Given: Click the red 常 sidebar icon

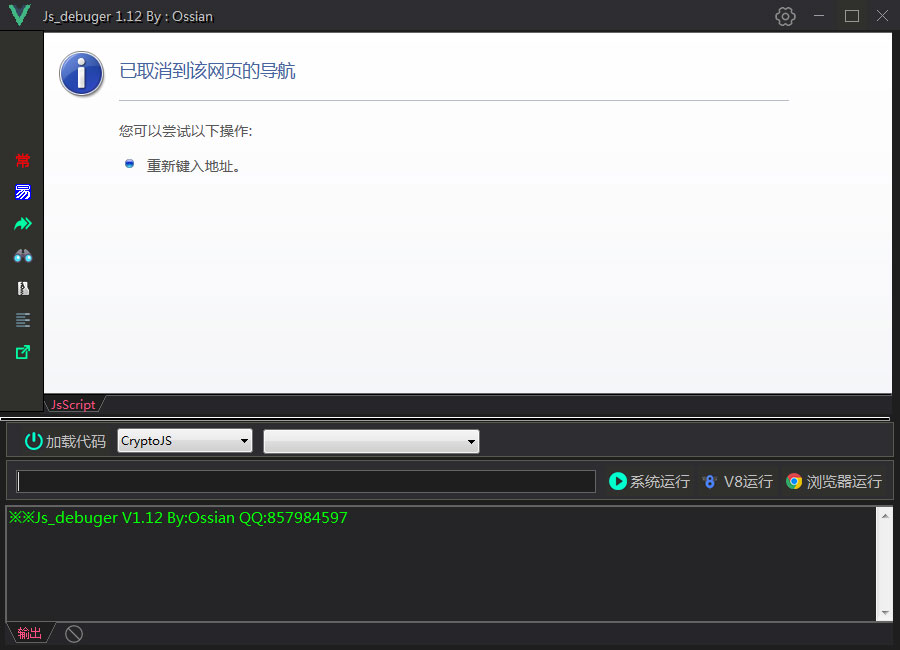Looking at the screenshot, I should click(22, 160).
